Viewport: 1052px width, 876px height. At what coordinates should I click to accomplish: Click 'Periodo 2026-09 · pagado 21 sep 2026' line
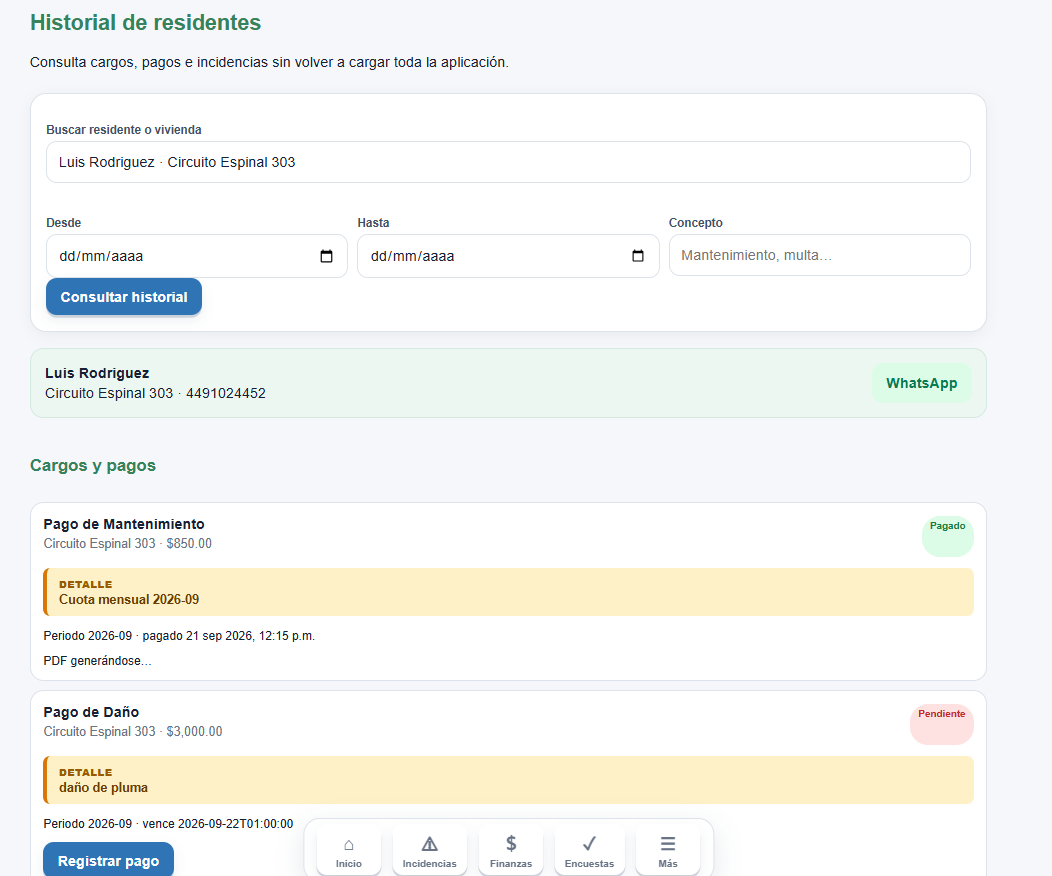[179, 636]
